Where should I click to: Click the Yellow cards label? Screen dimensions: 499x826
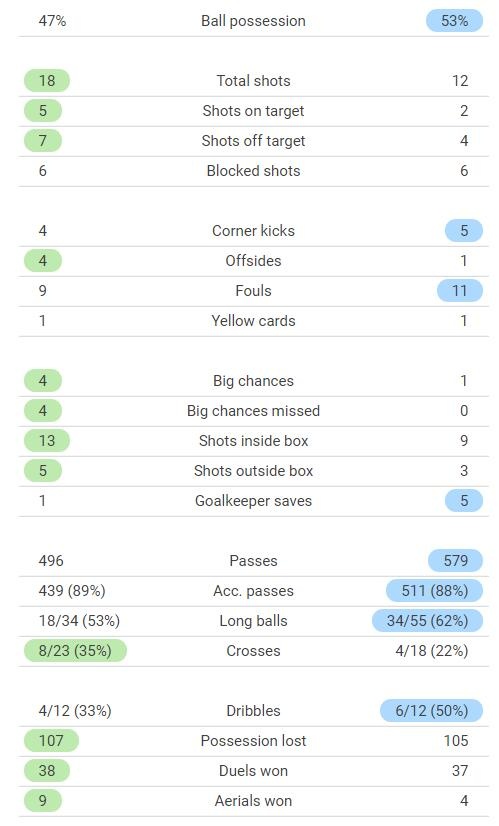(253, 321)
